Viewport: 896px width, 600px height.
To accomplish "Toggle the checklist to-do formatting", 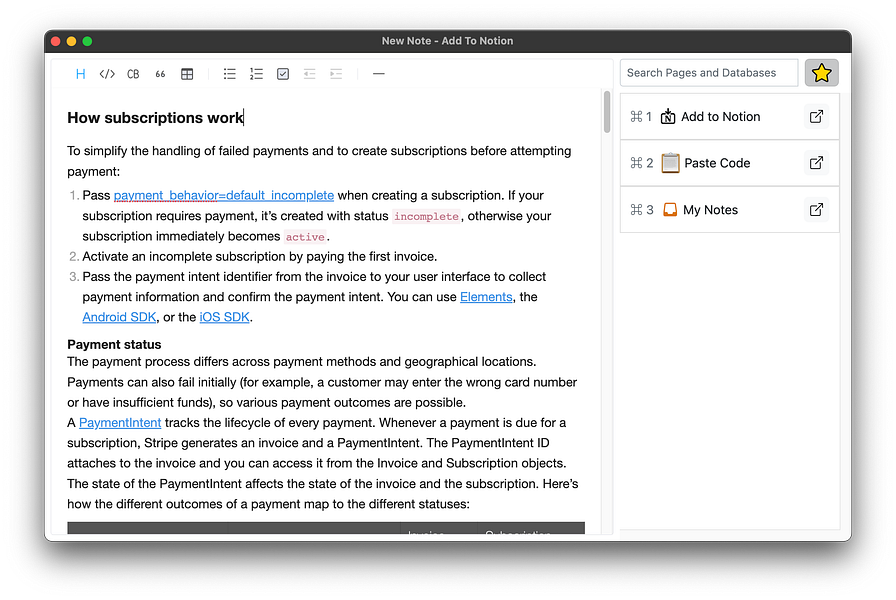I will pos(283,73).
